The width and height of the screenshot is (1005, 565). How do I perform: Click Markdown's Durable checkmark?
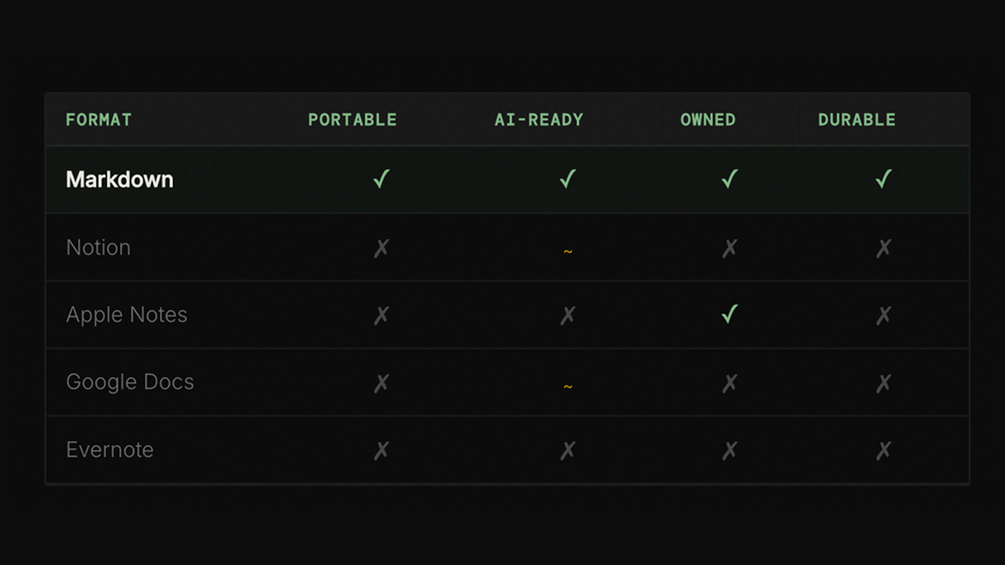(883, 179)
